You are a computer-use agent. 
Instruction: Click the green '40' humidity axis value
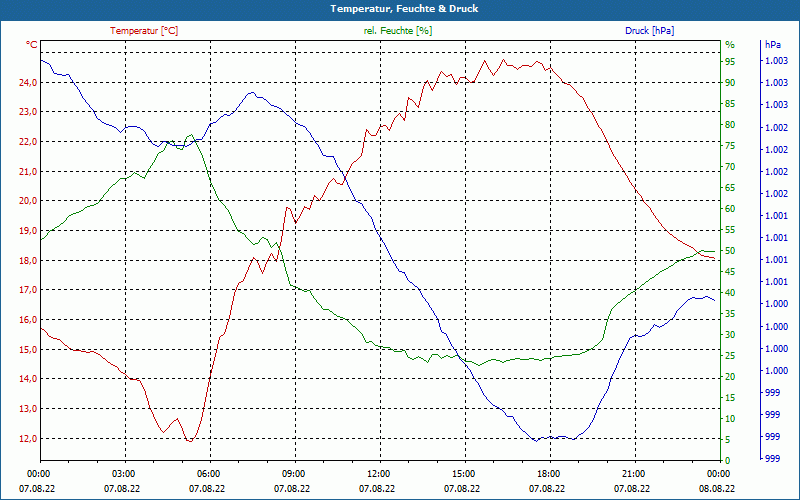click(x=730, y=293)
